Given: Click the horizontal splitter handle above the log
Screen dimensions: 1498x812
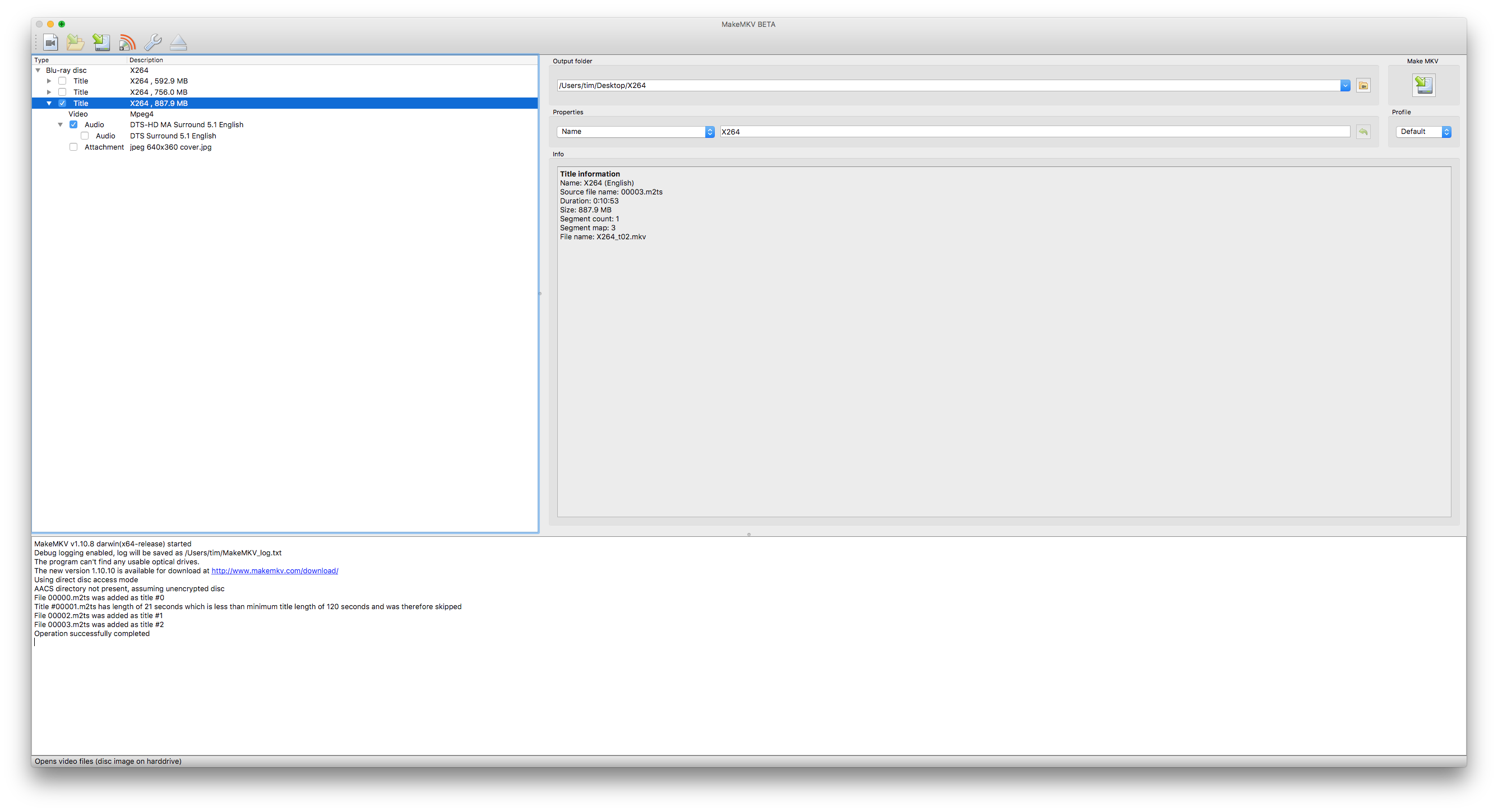Looking at the screenshot, I should [x=748, y=534].
